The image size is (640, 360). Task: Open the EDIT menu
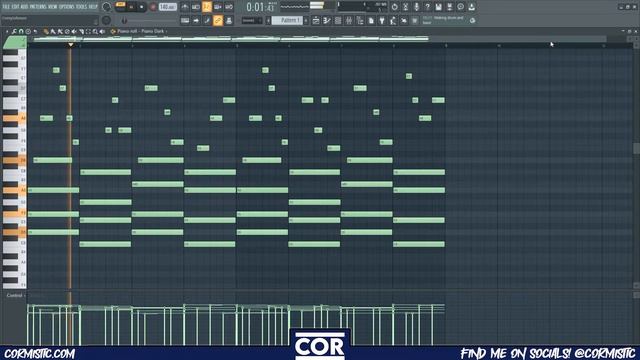coord(16,7)
